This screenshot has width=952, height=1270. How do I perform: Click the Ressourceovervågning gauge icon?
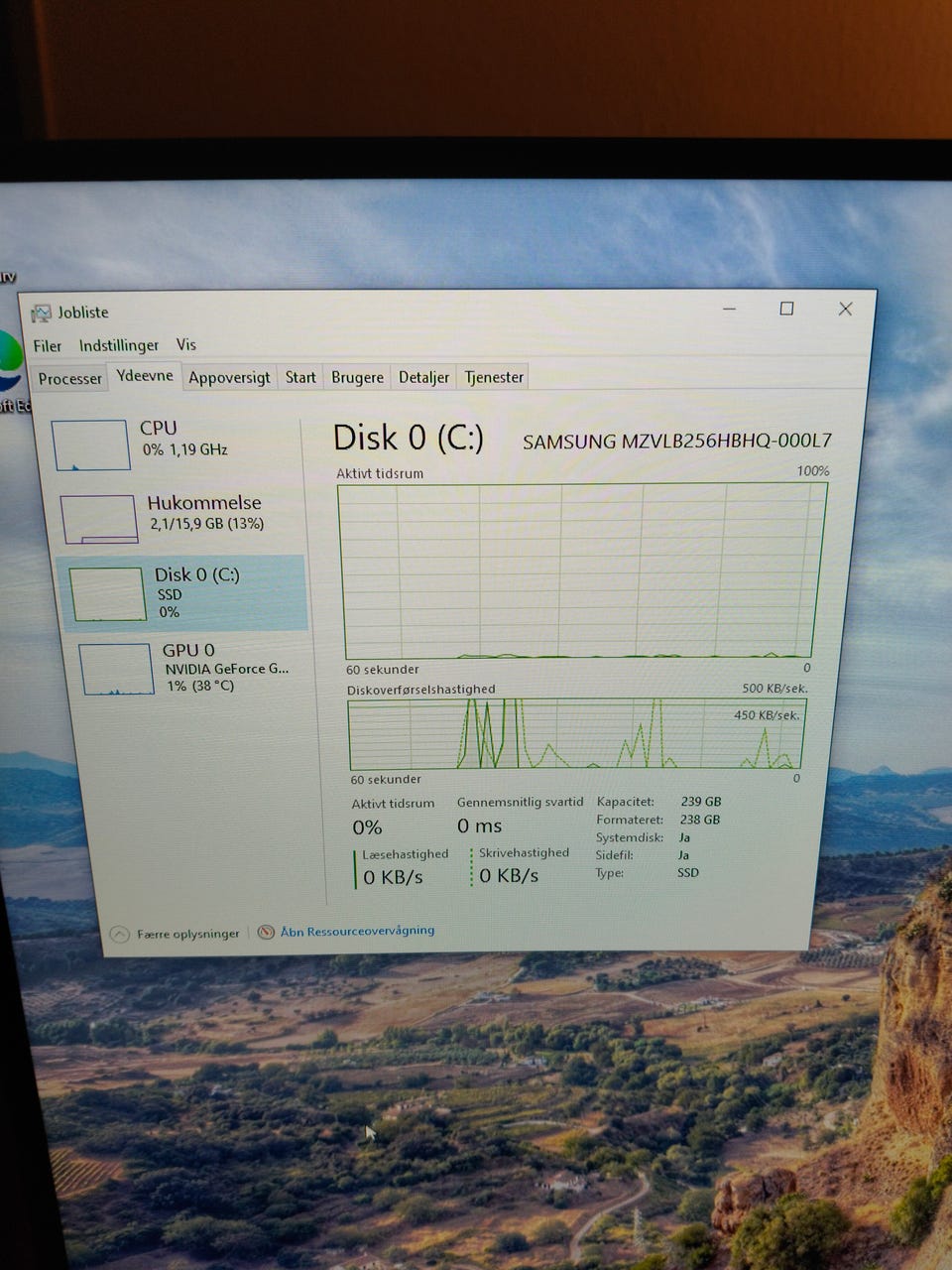pos(266,933)
